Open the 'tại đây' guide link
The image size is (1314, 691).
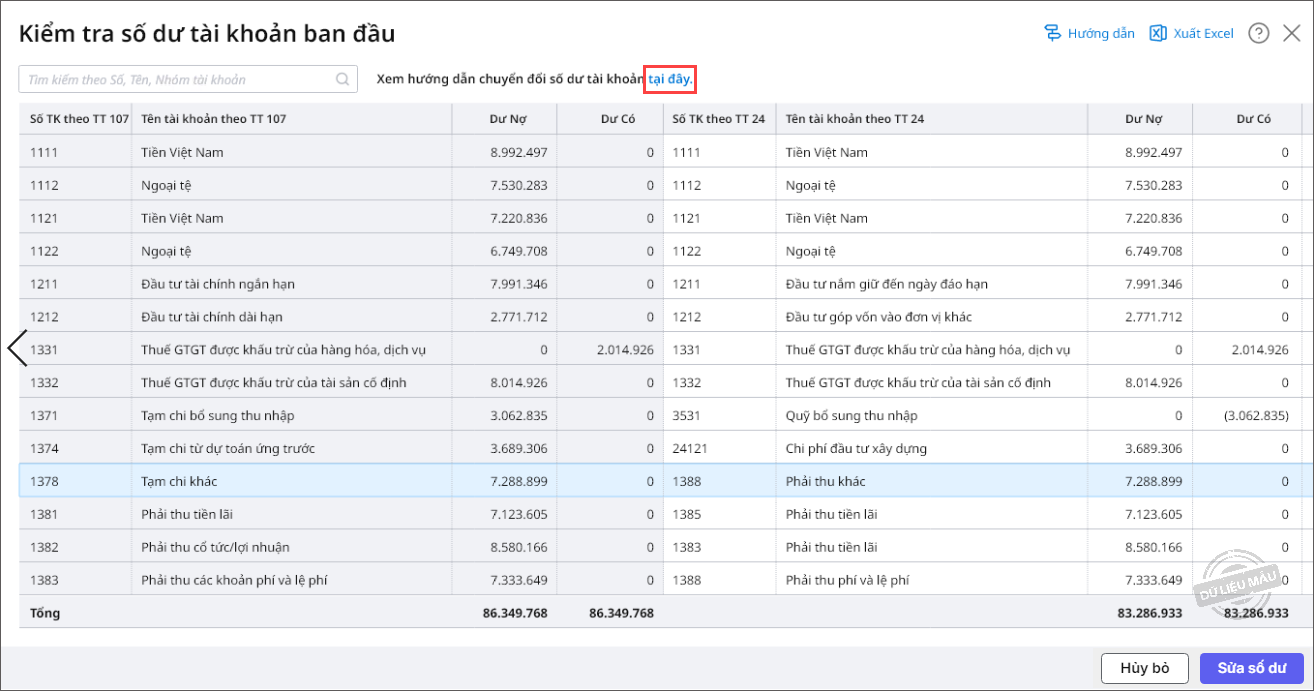(670, 79)
